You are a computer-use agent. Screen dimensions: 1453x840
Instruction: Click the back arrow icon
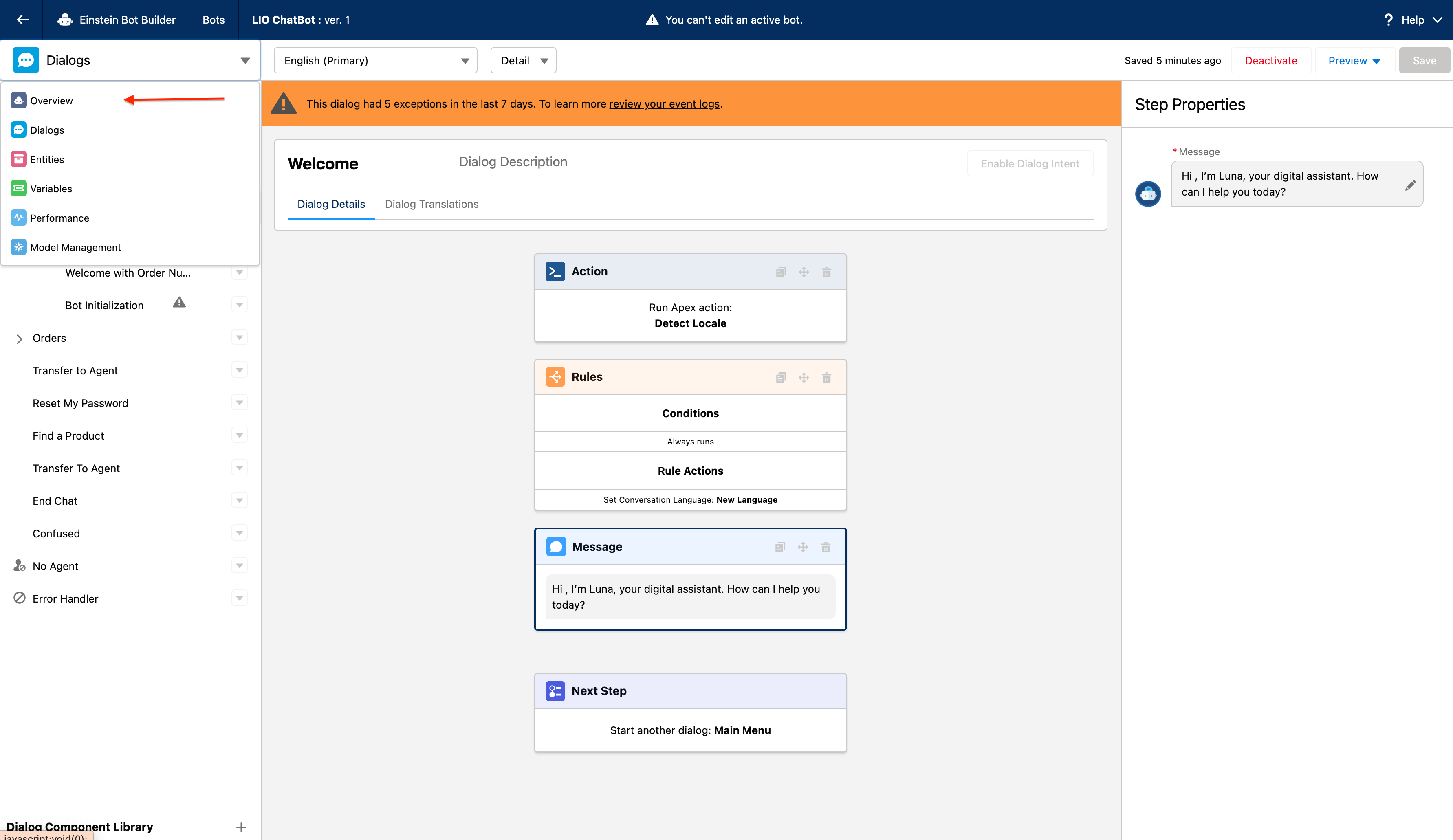click(22, 20)
